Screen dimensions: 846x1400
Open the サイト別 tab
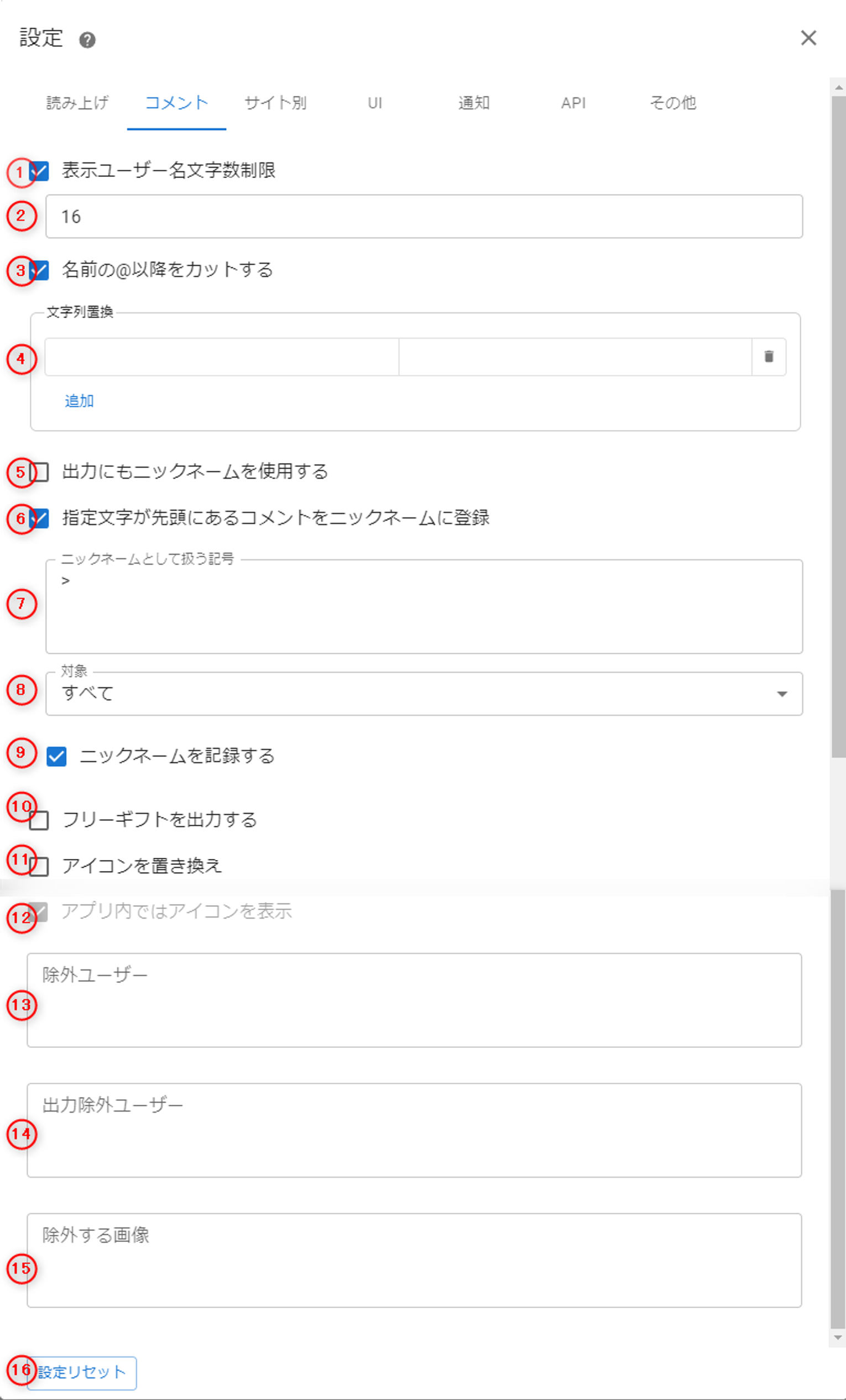276,103
